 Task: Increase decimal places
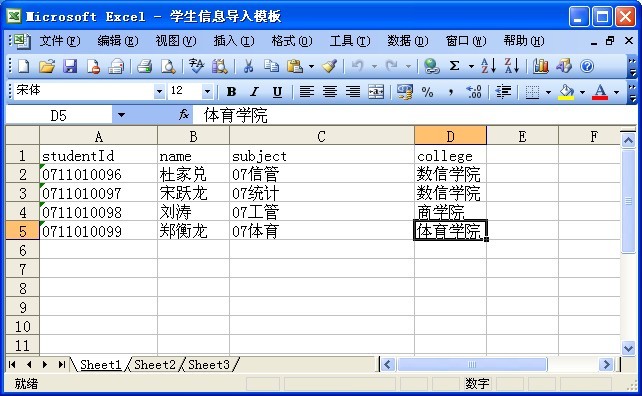(474, 92)
